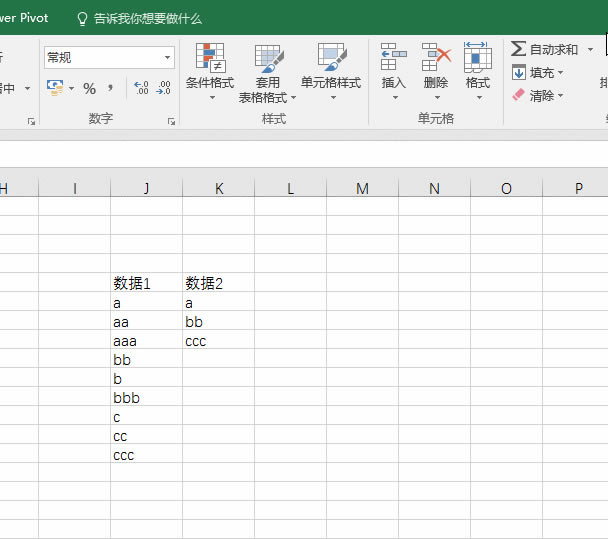Select the cell 'ccc' in column K

(219, 339)
